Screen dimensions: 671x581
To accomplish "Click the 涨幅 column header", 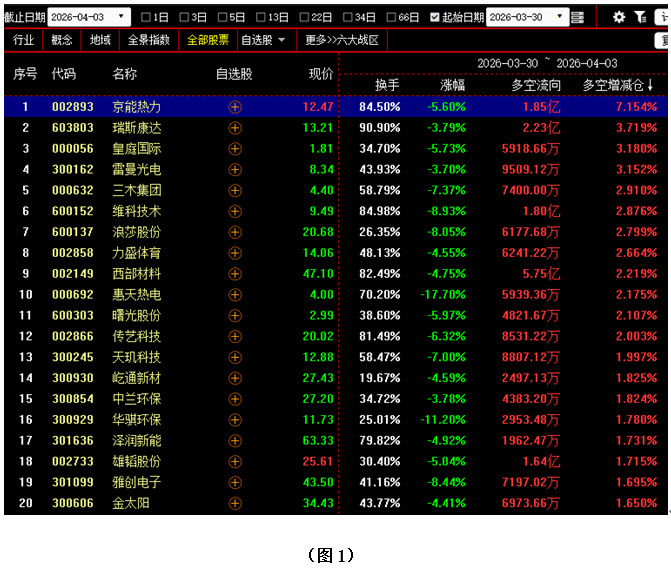I will [452, 85].
